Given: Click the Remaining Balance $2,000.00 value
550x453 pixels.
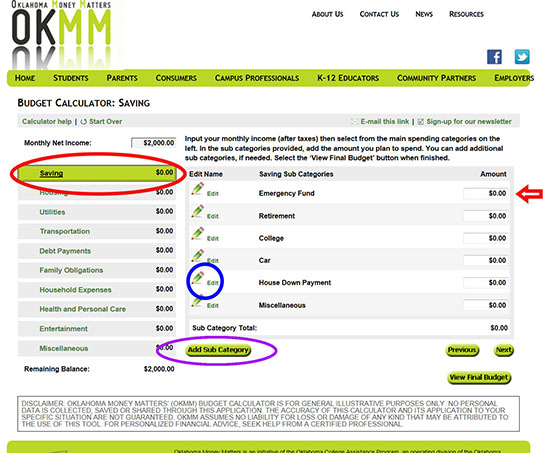Looking at the screenshot, I should point(159,369).
